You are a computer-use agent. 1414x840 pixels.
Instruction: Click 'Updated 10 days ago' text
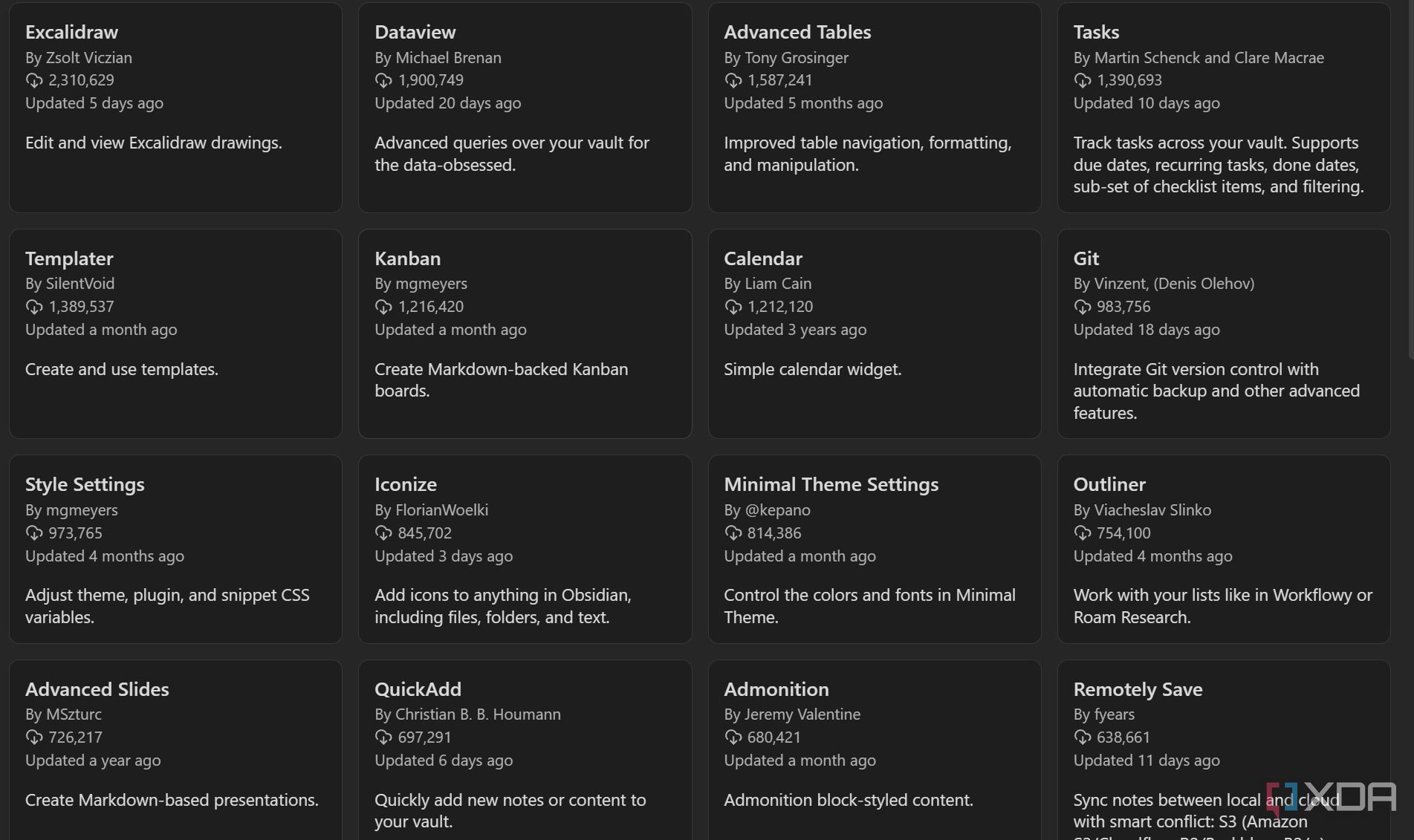point(1147,103)
